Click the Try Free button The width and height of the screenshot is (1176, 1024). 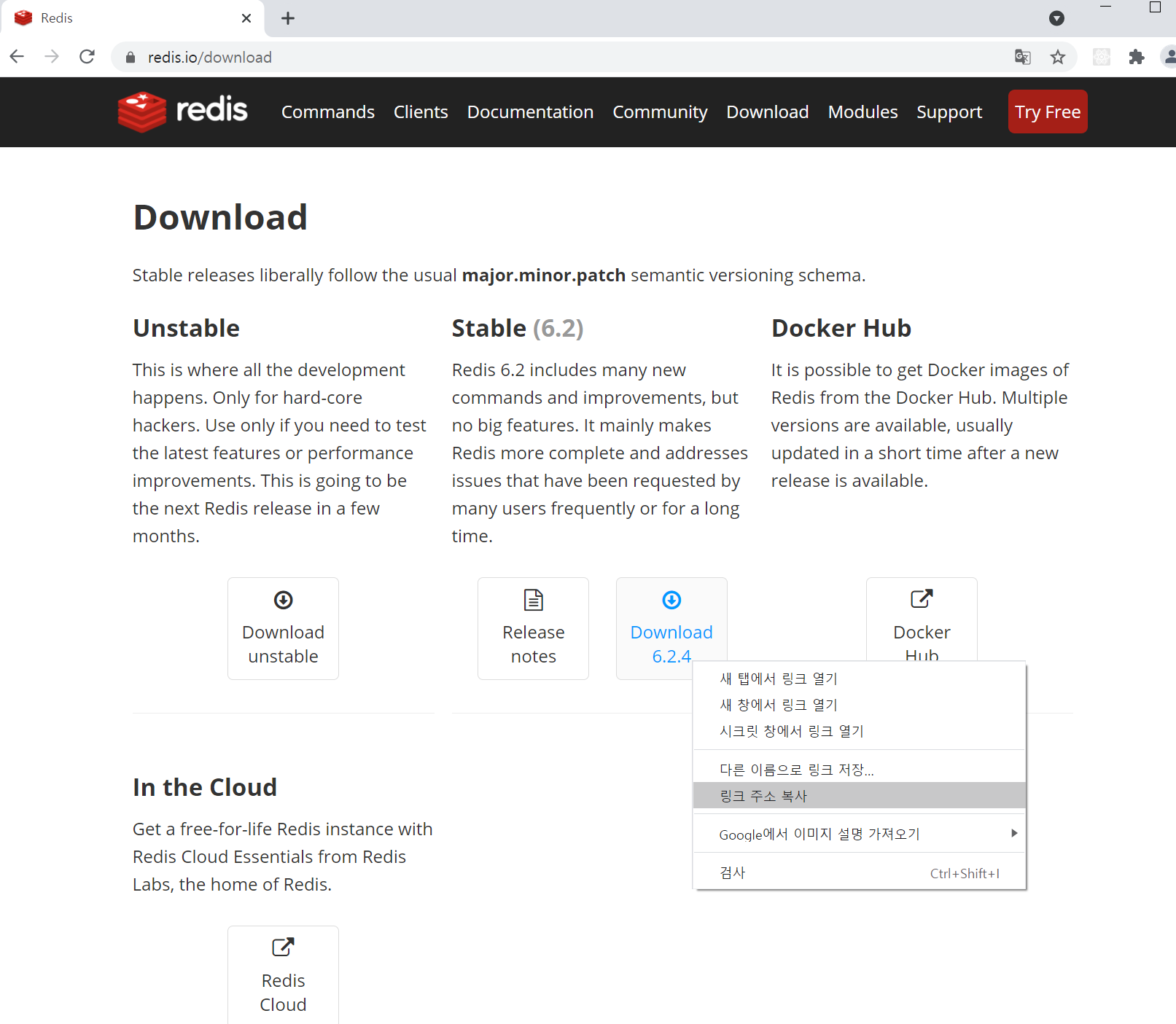pyautogui.click(x=1048, y=112)
